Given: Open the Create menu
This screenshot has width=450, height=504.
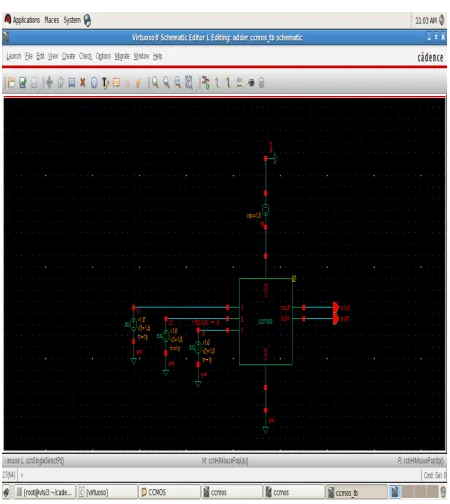Looking at the screenshot, I should [68, 56].
